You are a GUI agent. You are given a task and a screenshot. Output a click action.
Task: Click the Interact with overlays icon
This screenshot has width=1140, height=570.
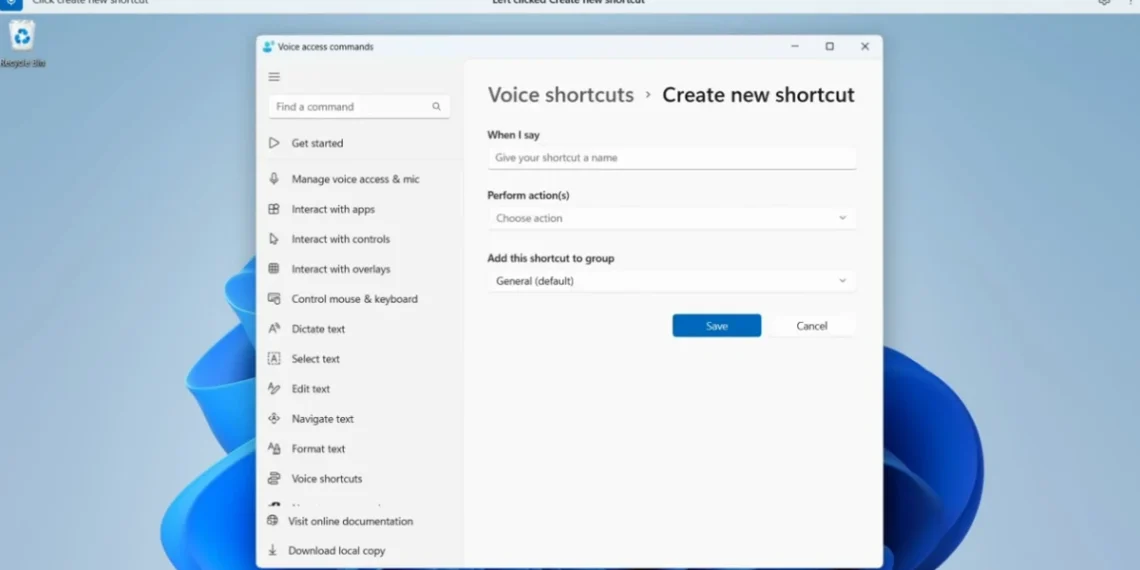274,268
